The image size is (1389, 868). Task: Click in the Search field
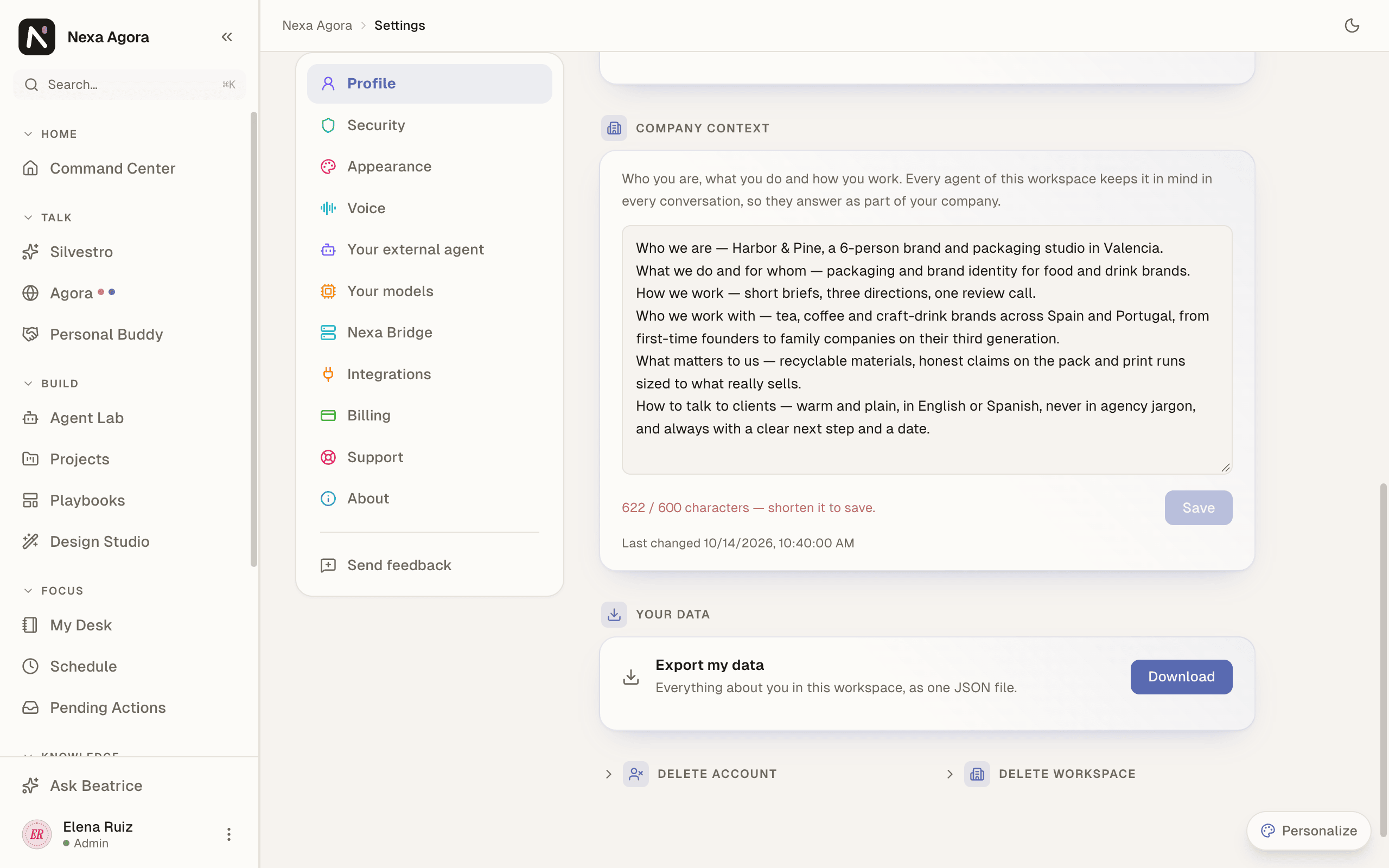(x=130, y=85)
